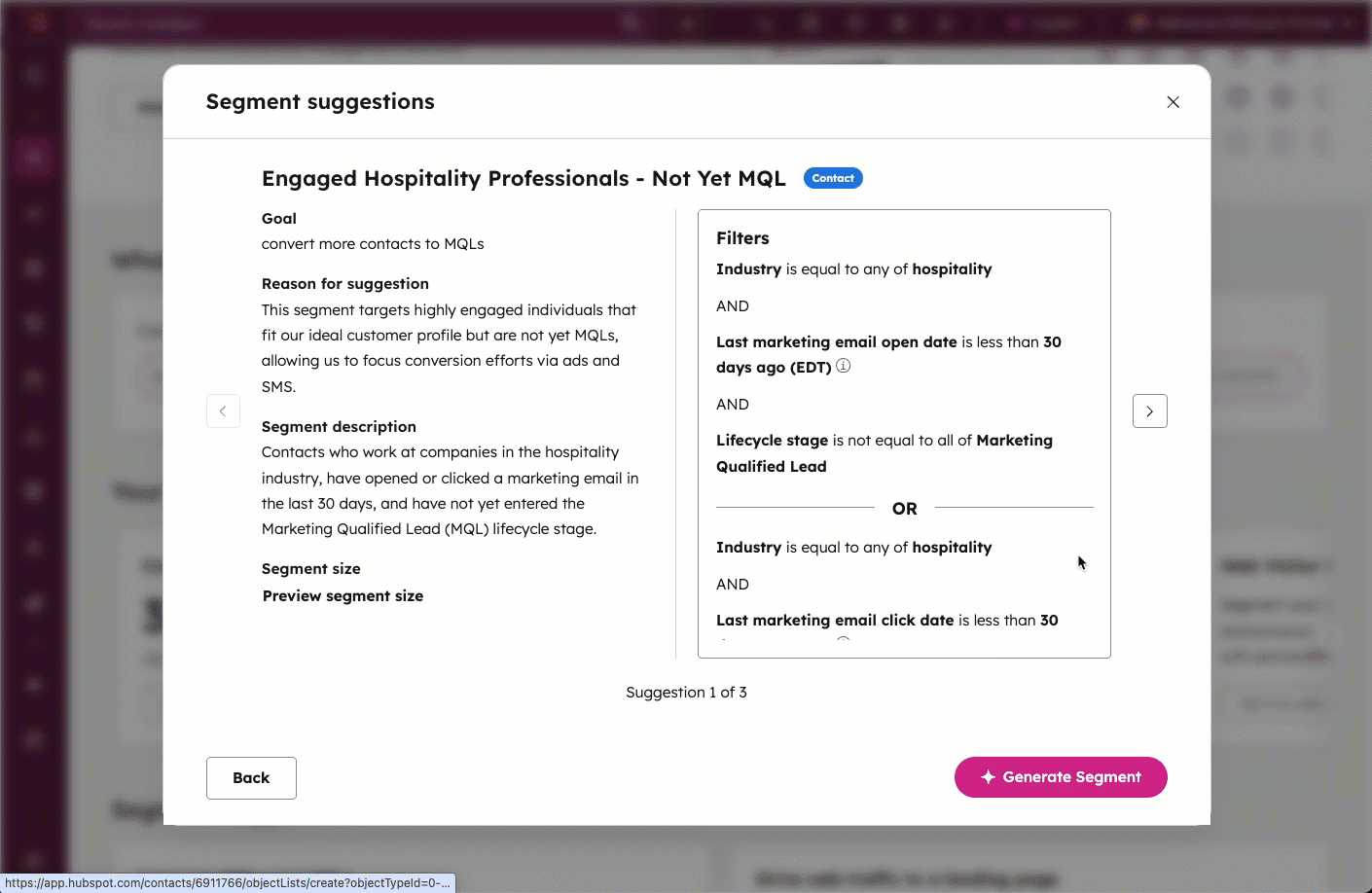The image size is (1372, 893).
Task: Open HubSpot global search magnifier
Action: click(631, 21)
